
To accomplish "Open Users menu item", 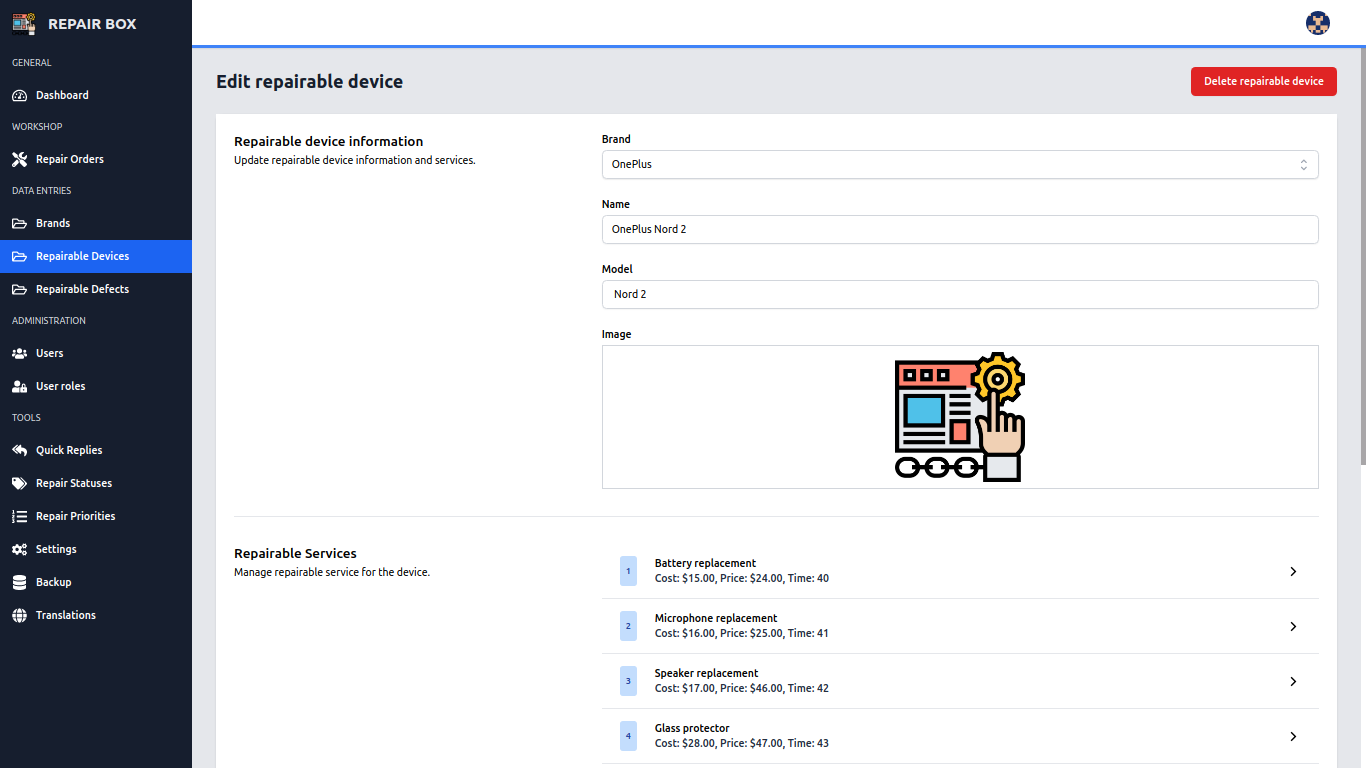I will (x=96, y=354).
